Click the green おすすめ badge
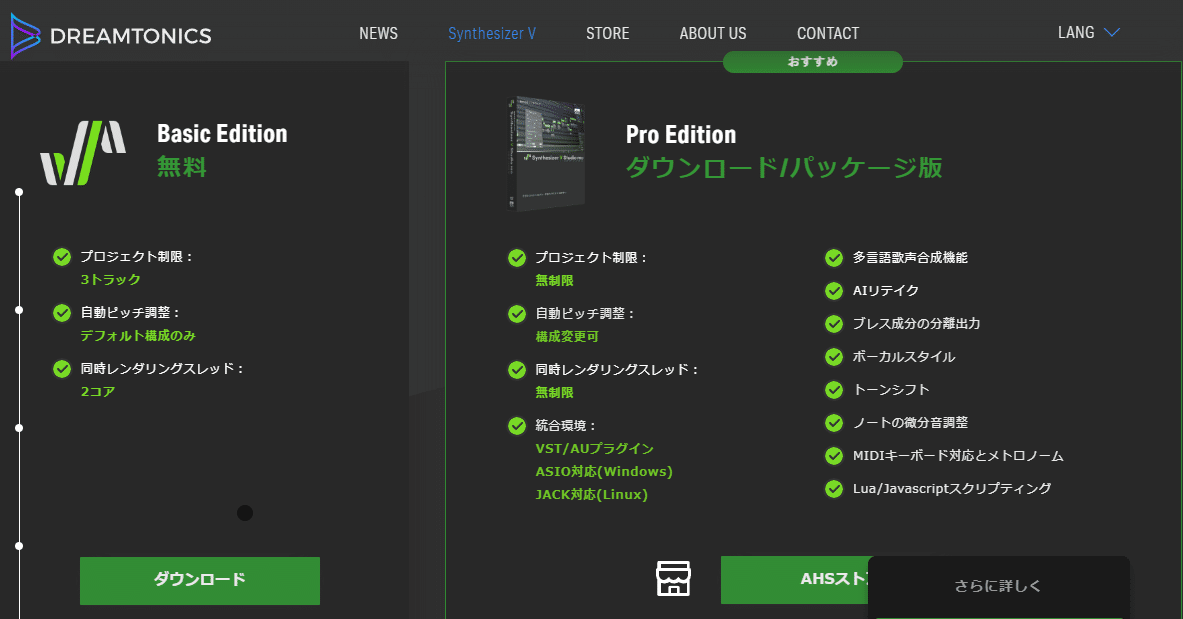 tap(812, 61)
